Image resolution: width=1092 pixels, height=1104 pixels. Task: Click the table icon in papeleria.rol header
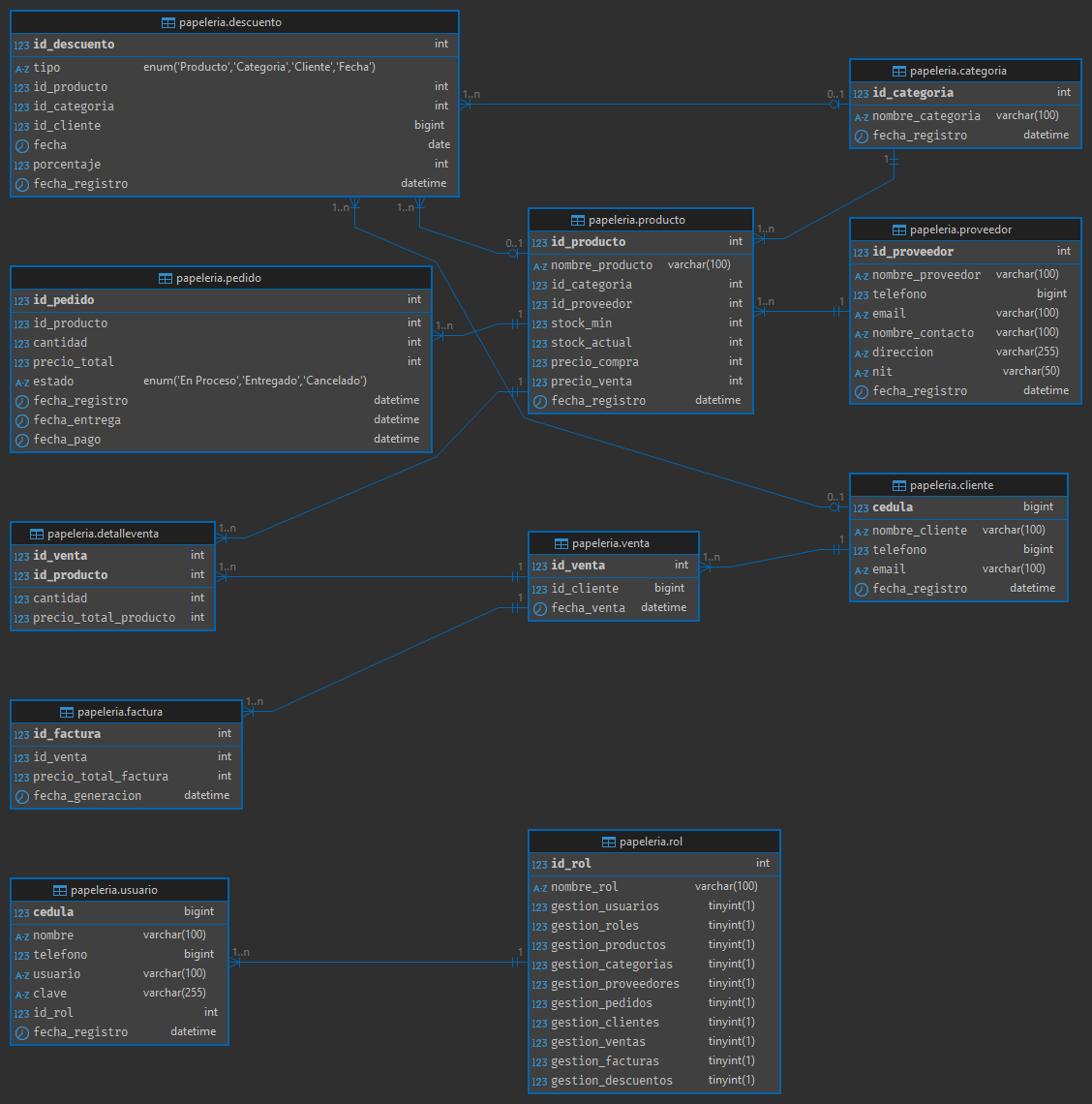609,843
